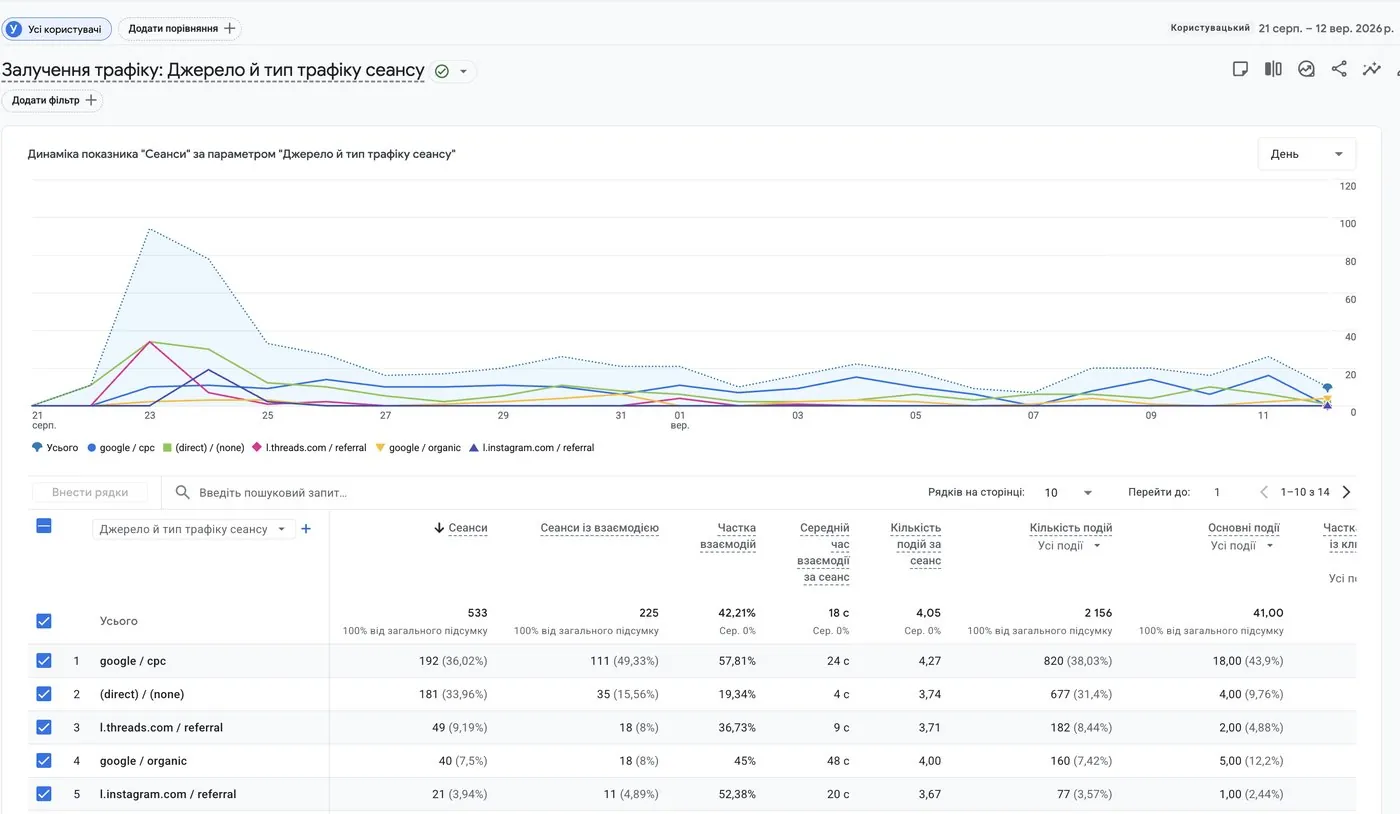
Task: Click the Внести рядки button
Action: click(x=89, y=492)
